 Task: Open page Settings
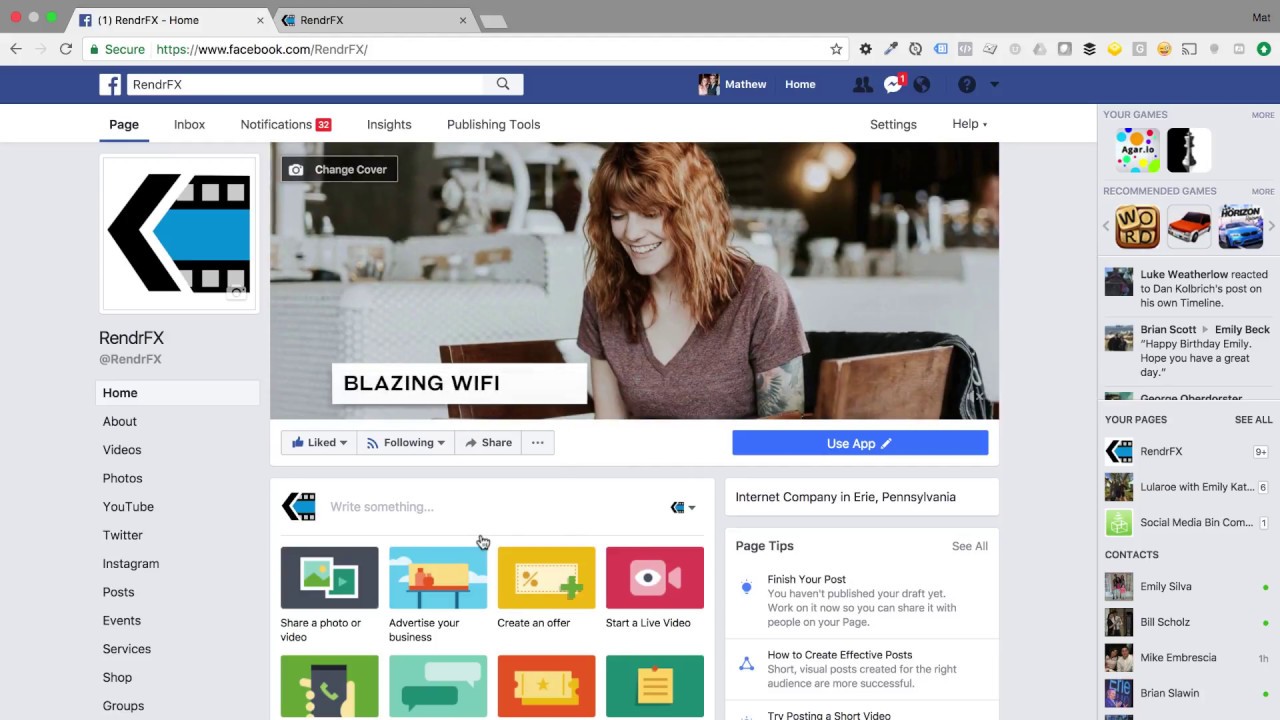click(893, 125)
